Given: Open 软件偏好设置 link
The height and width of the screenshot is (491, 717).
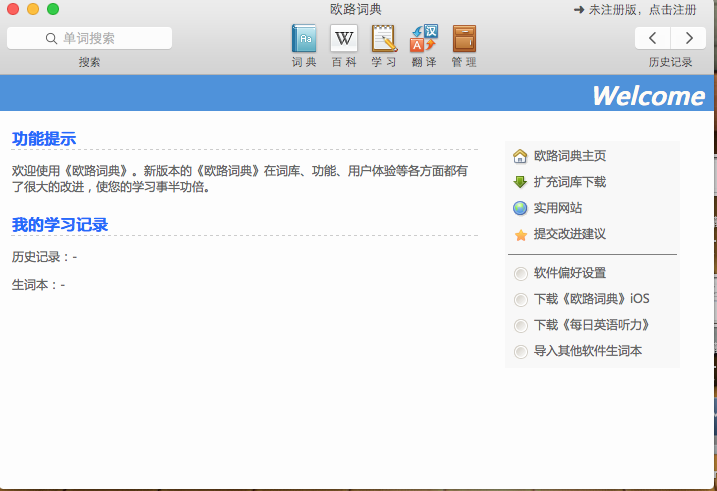Looking at the screenshot, I should coord(570,273).
